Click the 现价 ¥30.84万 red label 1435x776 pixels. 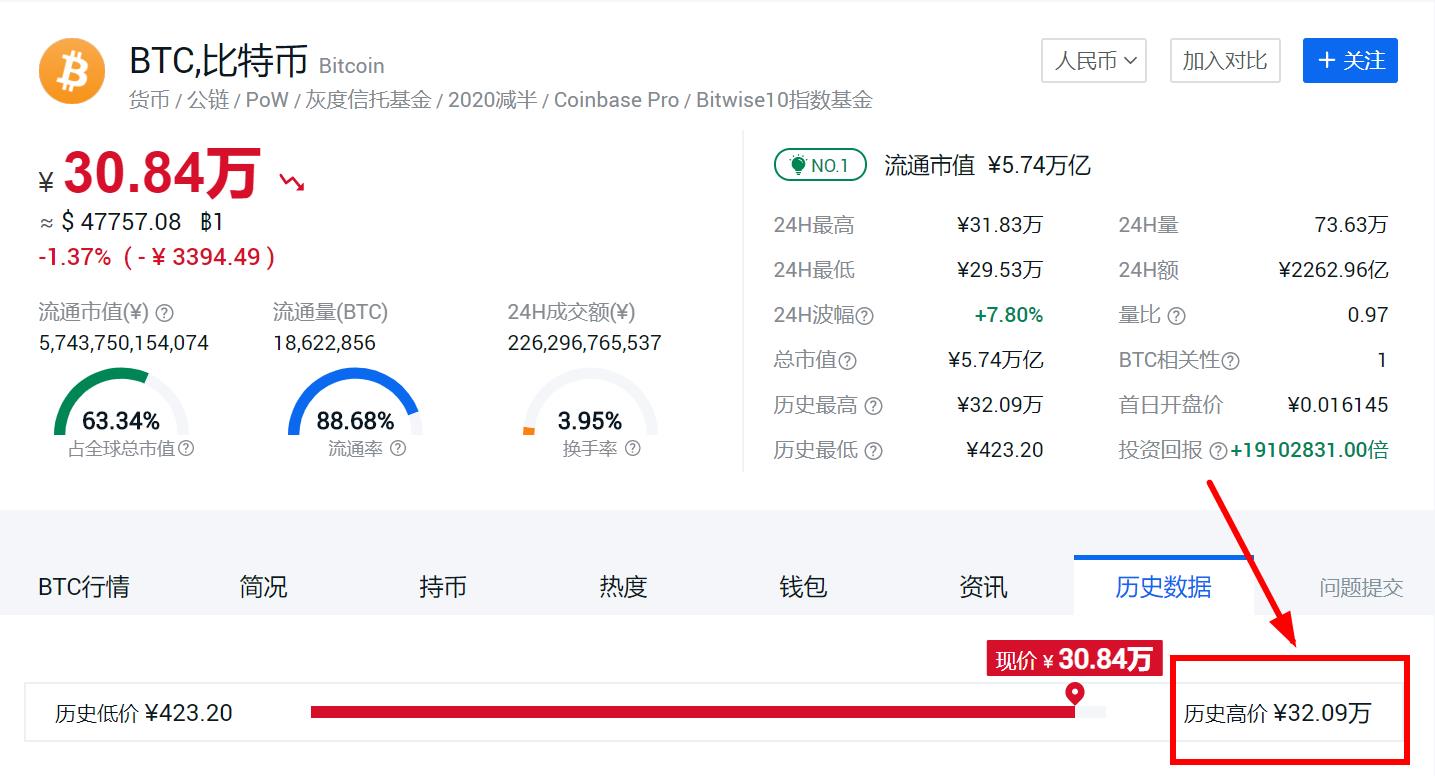click(1074, 659)
